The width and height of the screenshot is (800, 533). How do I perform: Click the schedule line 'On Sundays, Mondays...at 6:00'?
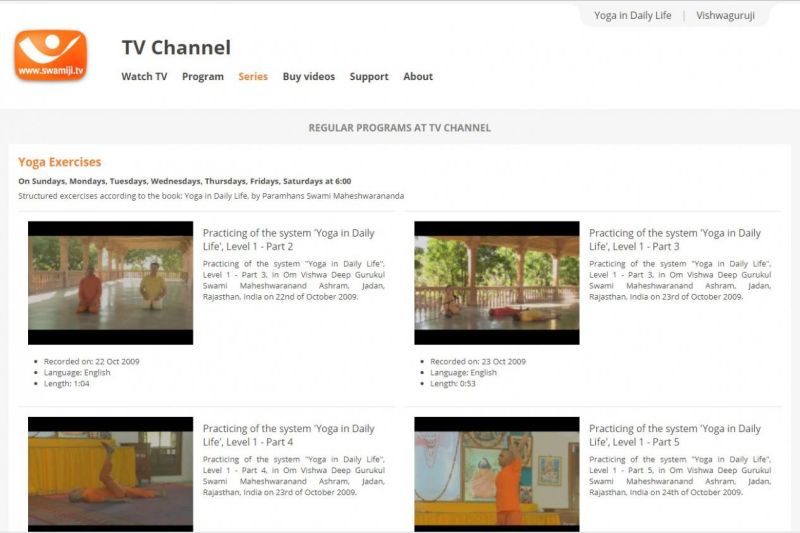[x=185, y=181]
